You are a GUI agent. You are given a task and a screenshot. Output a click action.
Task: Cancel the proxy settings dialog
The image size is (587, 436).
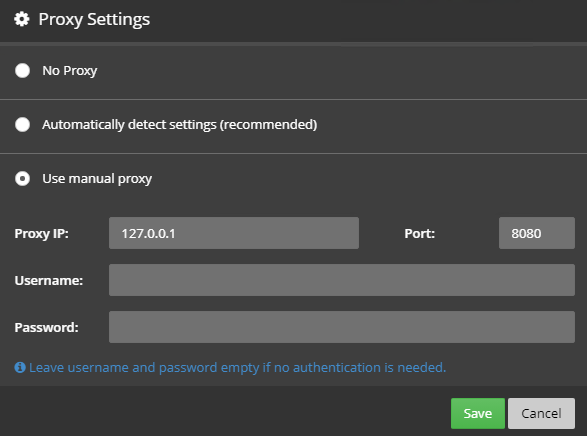[x=541, y=413]
